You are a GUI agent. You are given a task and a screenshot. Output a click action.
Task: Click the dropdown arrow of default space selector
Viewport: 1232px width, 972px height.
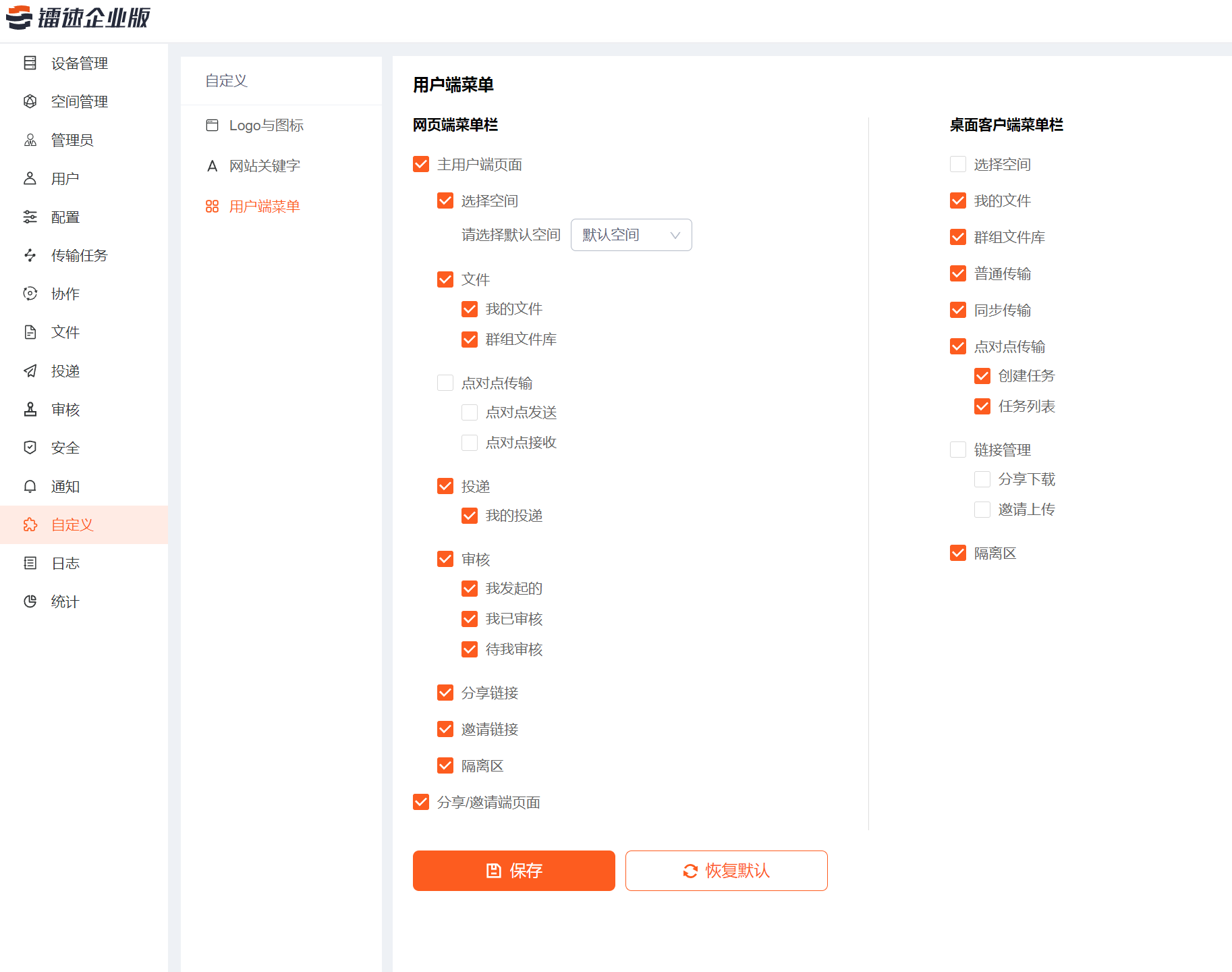pyautogui.click(x=675, y=235)
